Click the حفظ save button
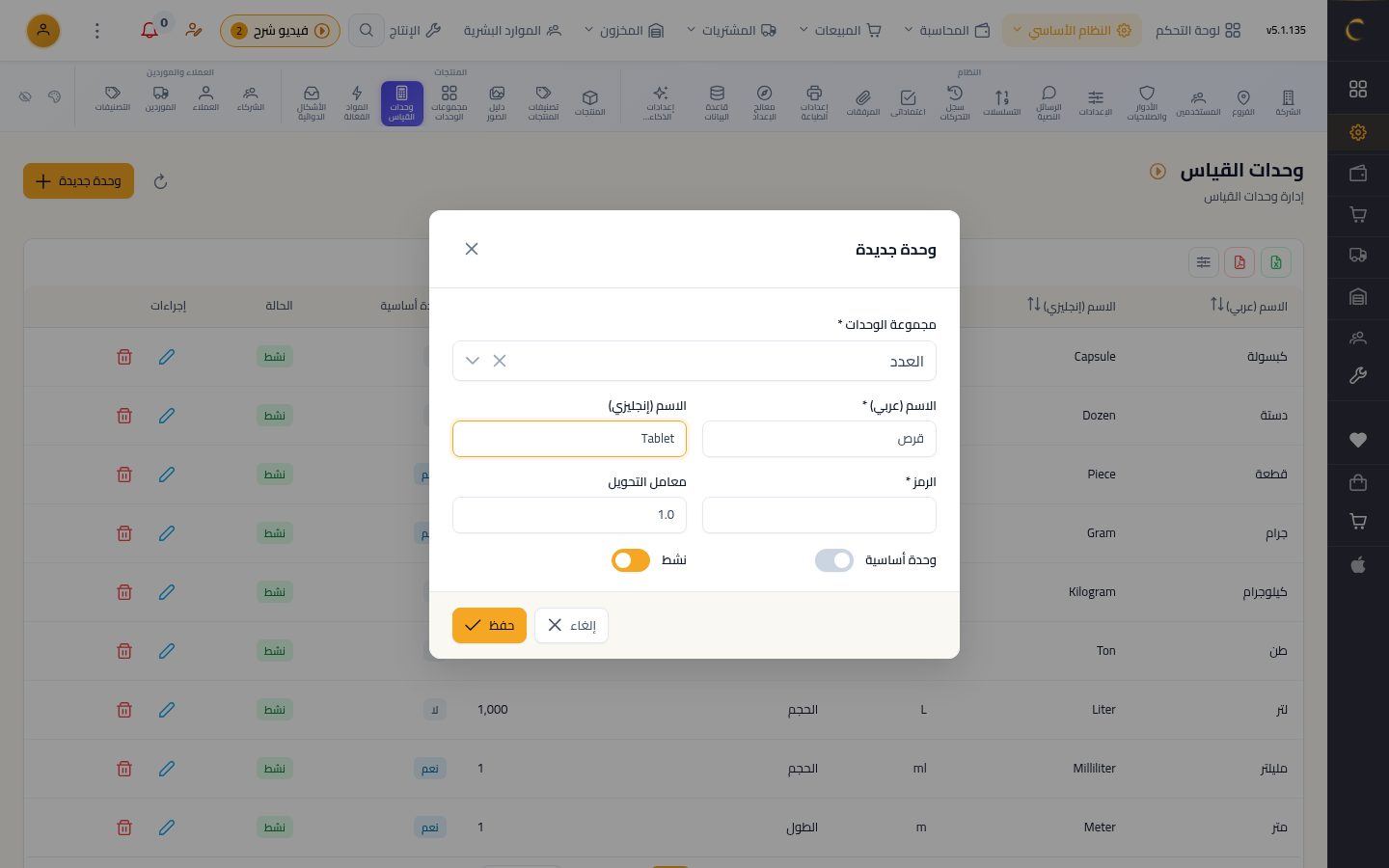Screen dimensions: 1389x868 point(489,625)
